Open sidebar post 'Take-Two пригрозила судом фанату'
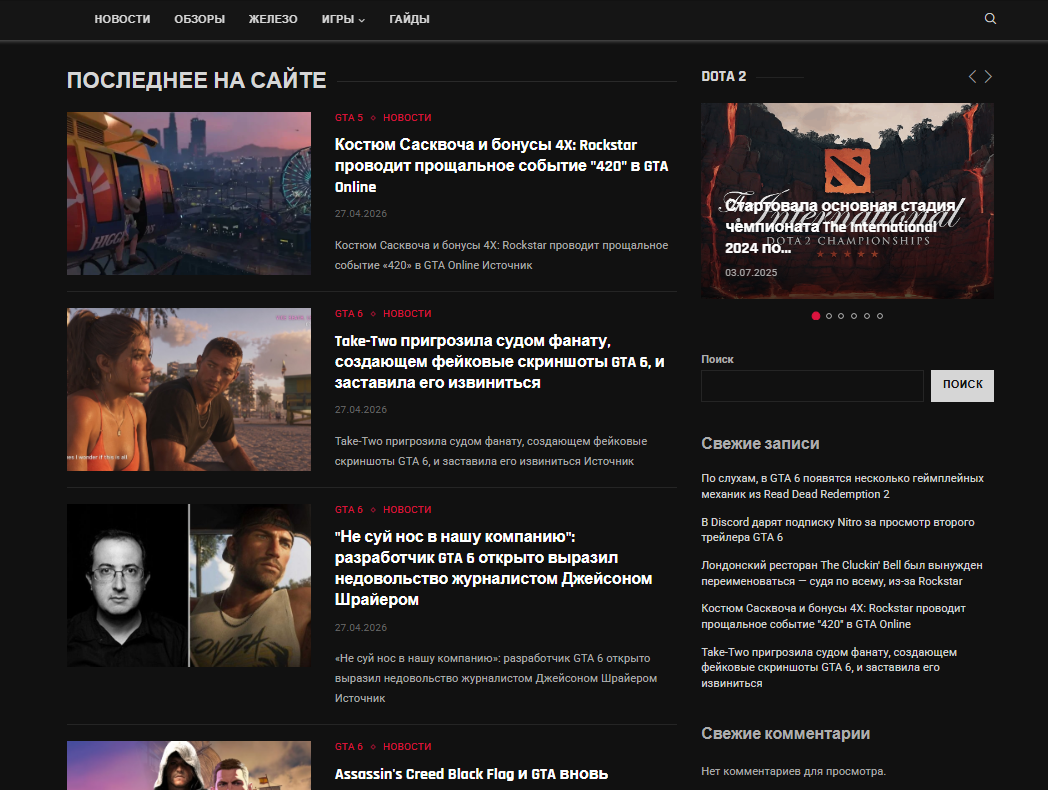The image size is (1048, 790). click(x=829, y=667)
